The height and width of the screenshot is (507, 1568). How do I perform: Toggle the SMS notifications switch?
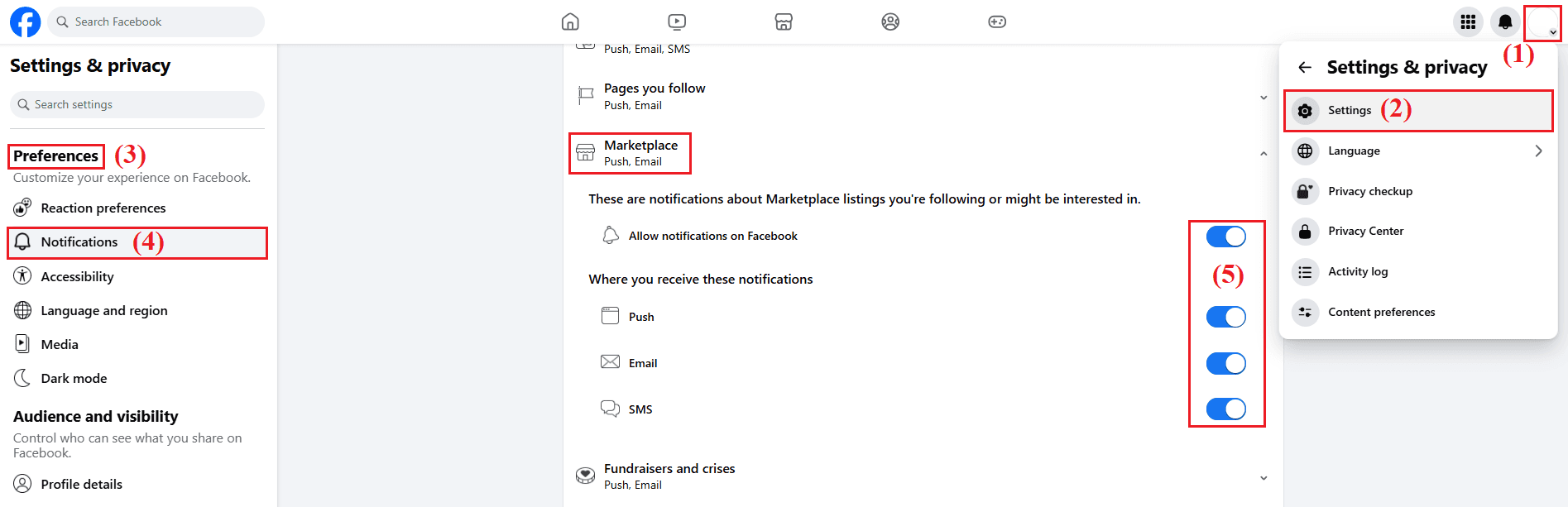pyautogui.click(x=1225, y=409)
